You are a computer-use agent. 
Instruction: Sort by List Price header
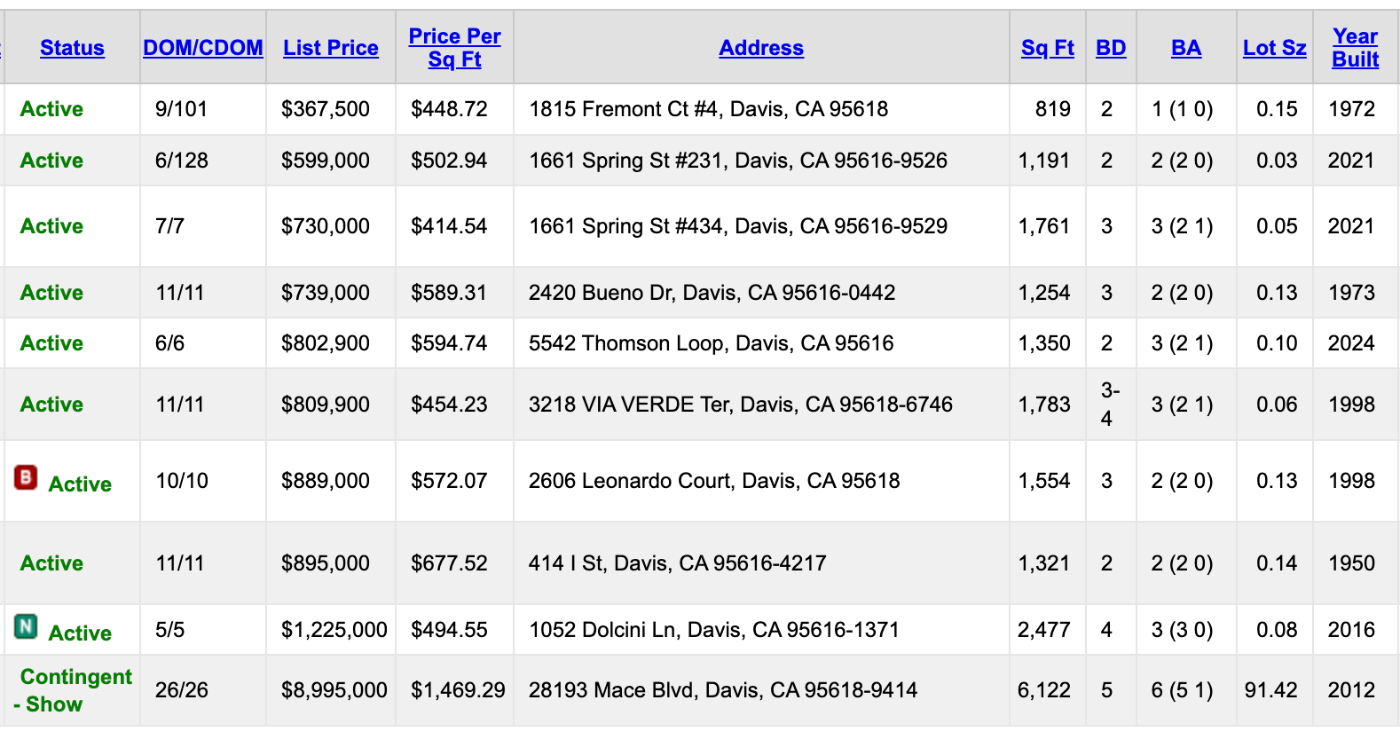pyautogui.click(x=331, y=48)
